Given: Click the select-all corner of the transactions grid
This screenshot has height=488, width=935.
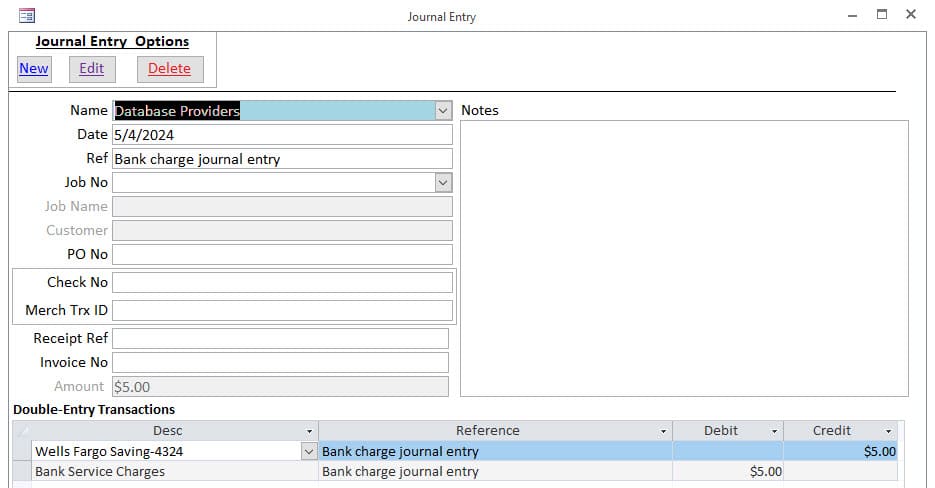Looking at the screenshot, I should (x=22, y=431).
